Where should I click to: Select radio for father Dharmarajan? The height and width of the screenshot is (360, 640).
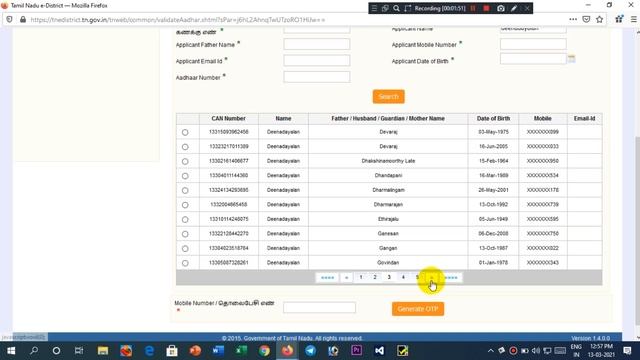click(185, 205)
